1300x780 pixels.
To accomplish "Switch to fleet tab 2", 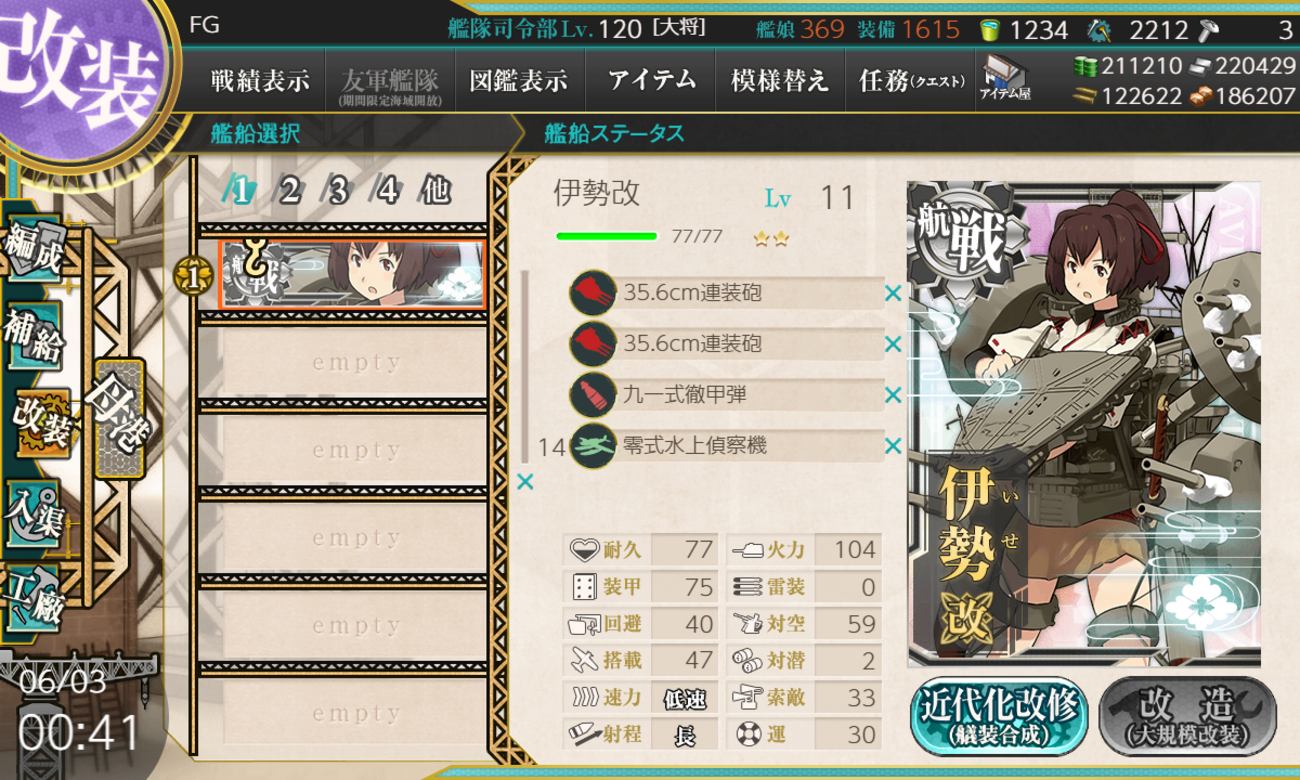I will pos(290,190).
